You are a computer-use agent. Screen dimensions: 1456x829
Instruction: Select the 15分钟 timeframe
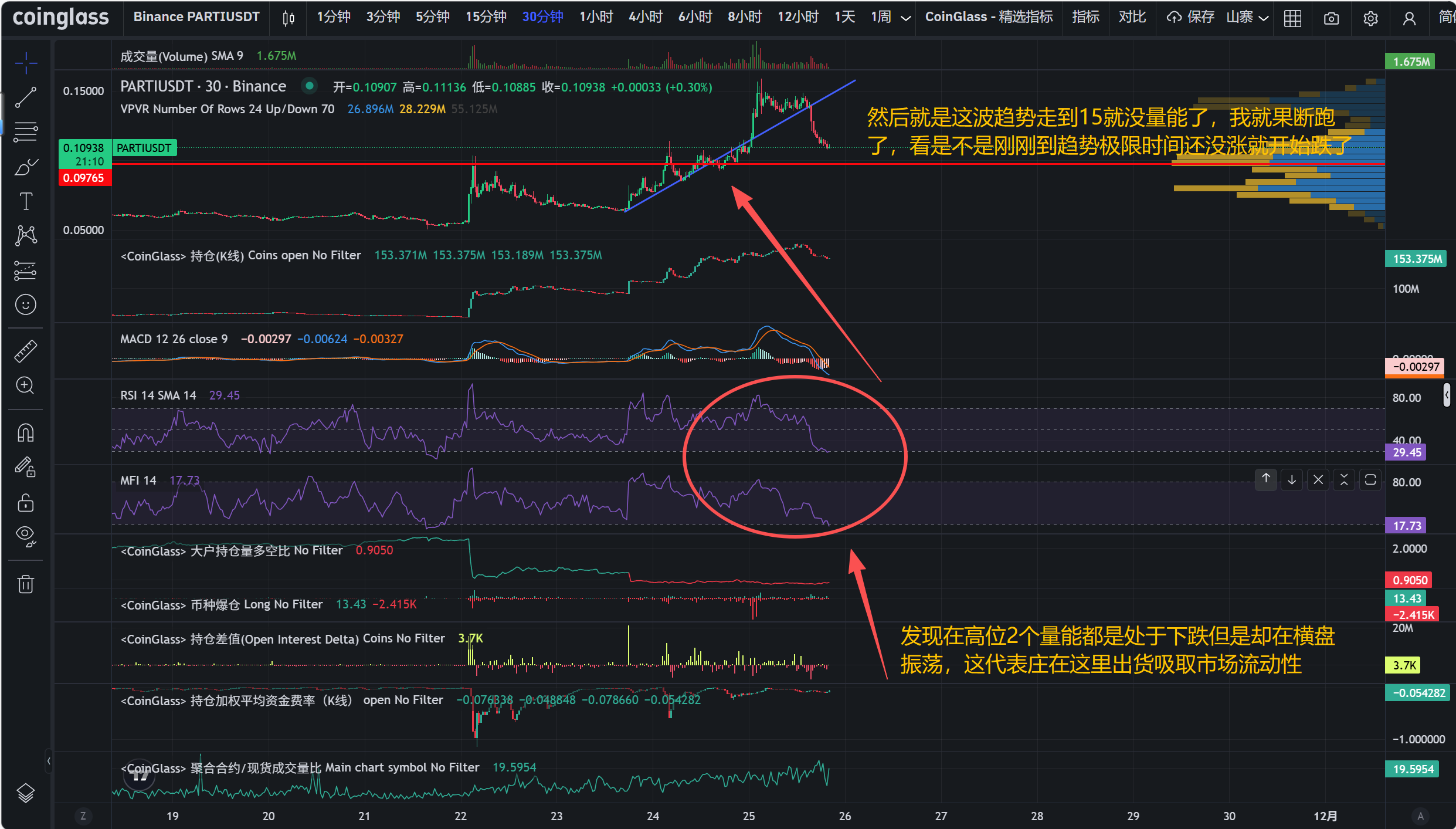[x=486, y=17]
